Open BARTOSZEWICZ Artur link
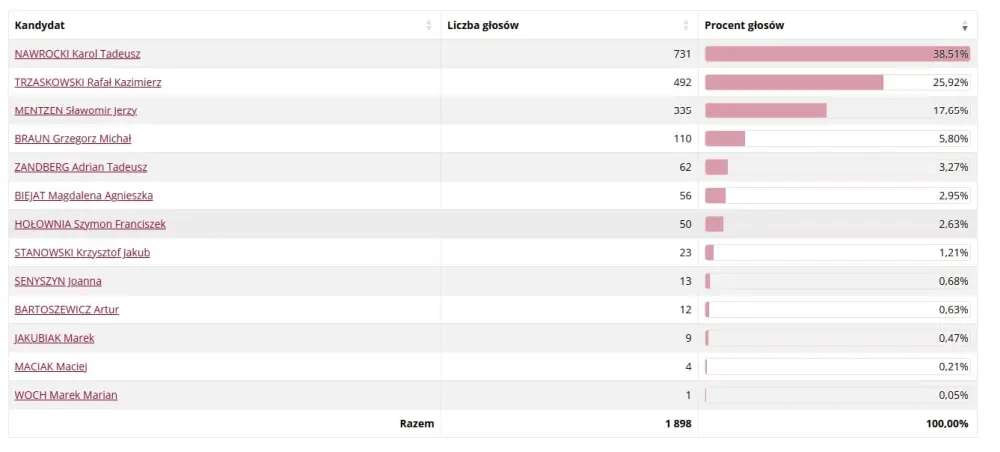The image size is (1000, 452). click(67, 310)
